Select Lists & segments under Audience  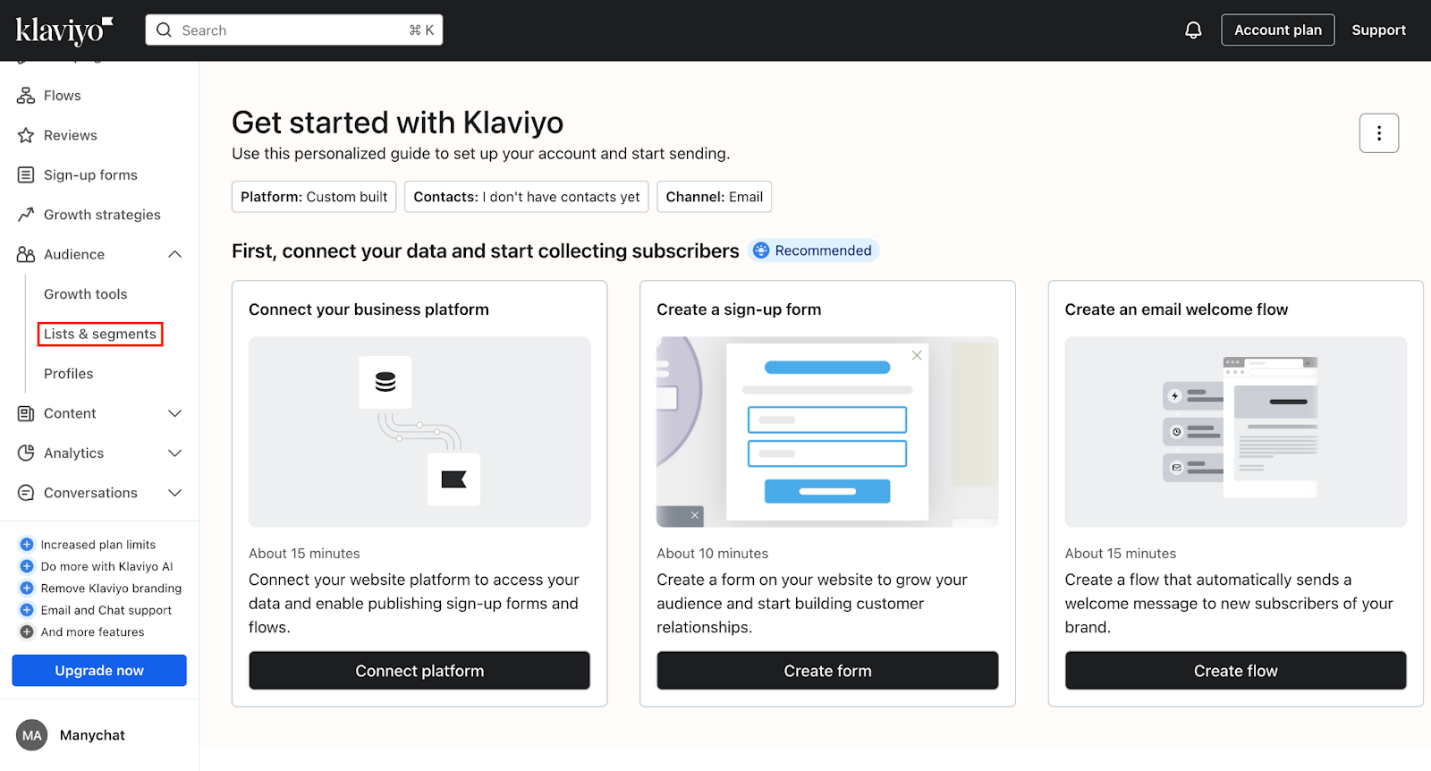(99, 333)
